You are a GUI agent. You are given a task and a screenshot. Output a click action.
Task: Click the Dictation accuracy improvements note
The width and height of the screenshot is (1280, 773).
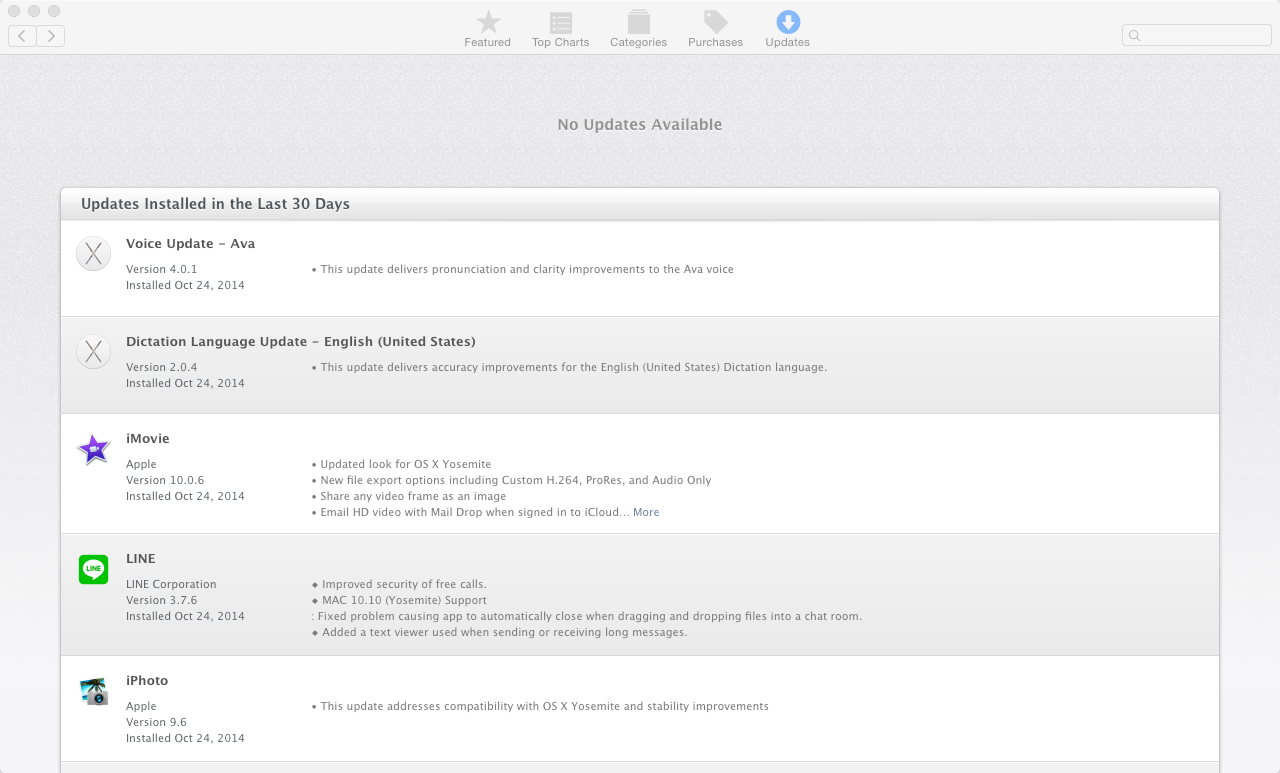(x=570, y=367)
